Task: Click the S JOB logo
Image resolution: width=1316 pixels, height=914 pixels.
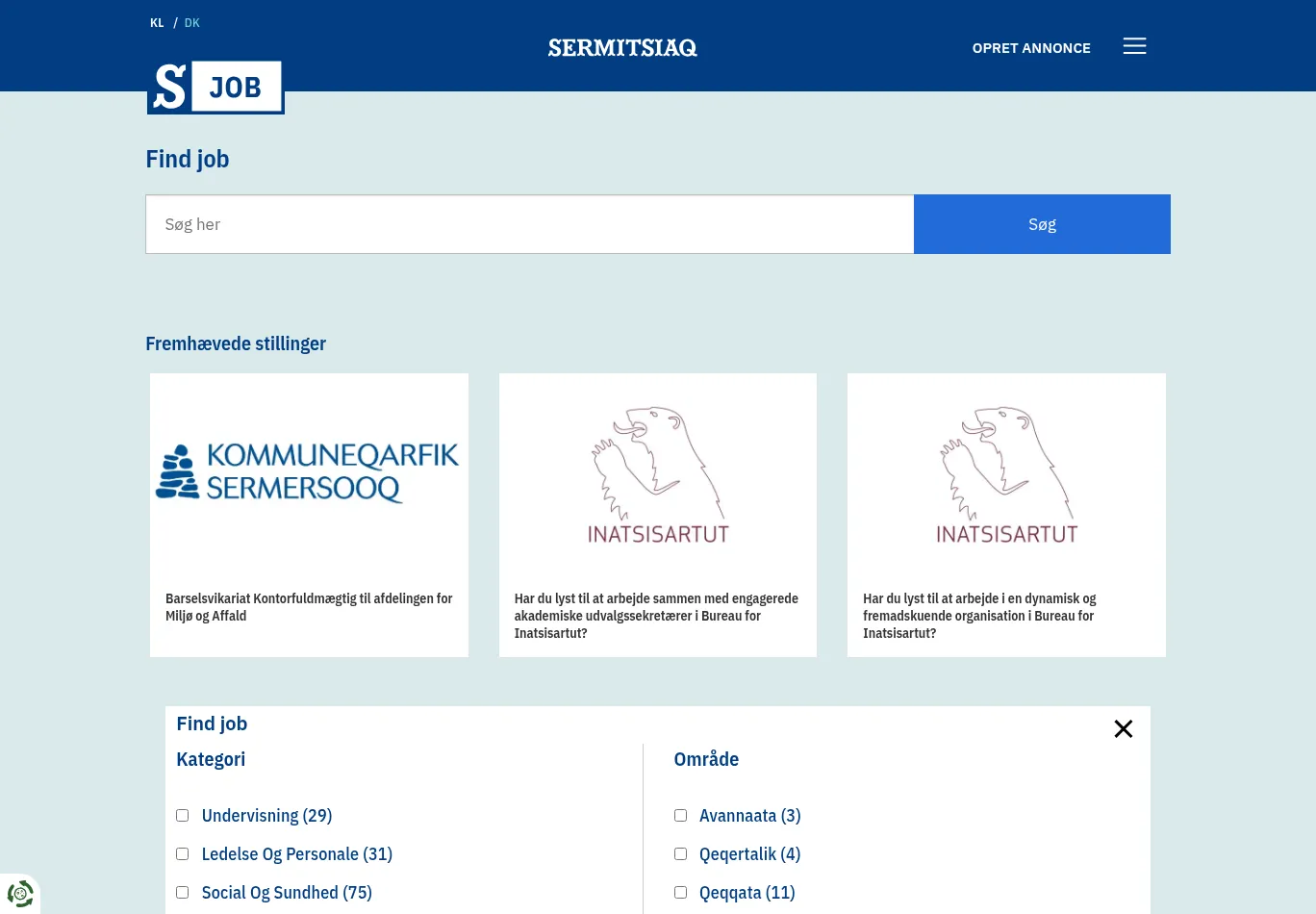Action: [x=215, y=88]
